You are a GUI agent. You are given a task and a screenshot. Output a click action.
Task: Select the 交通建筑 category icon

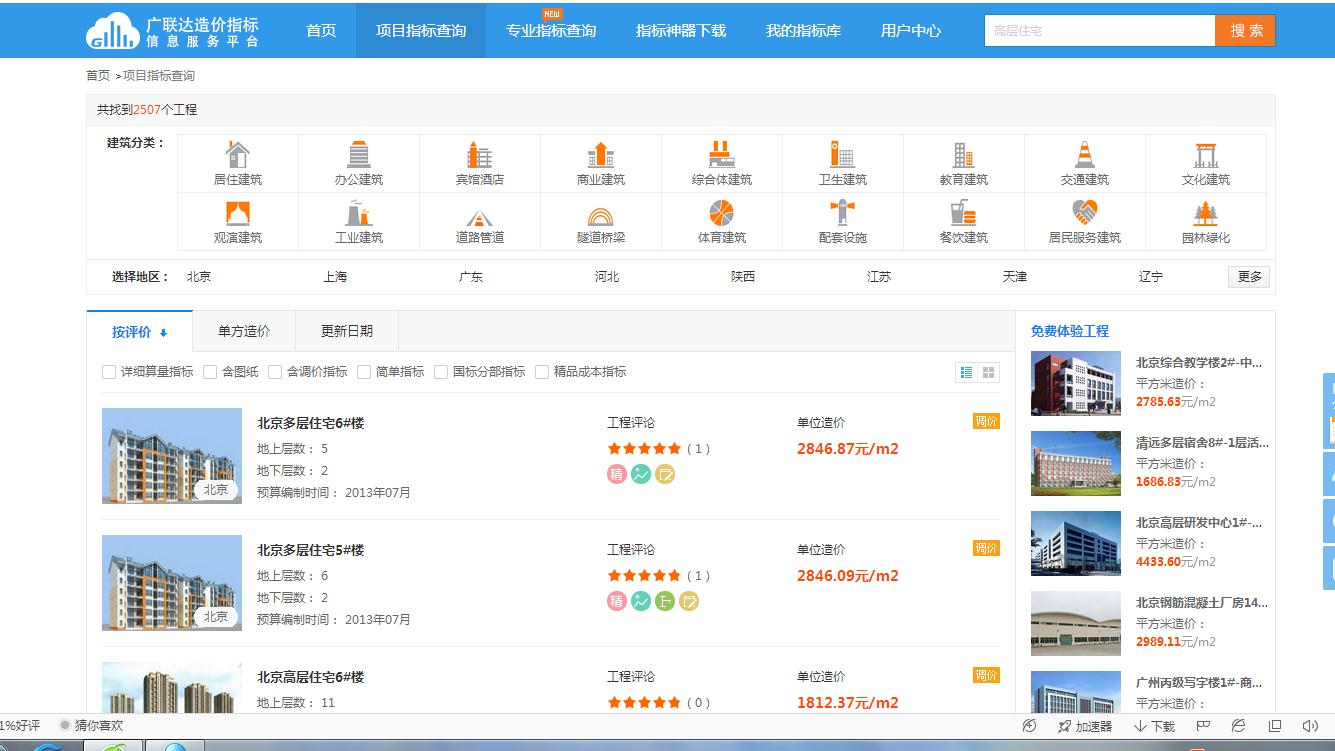[1085, 155]
